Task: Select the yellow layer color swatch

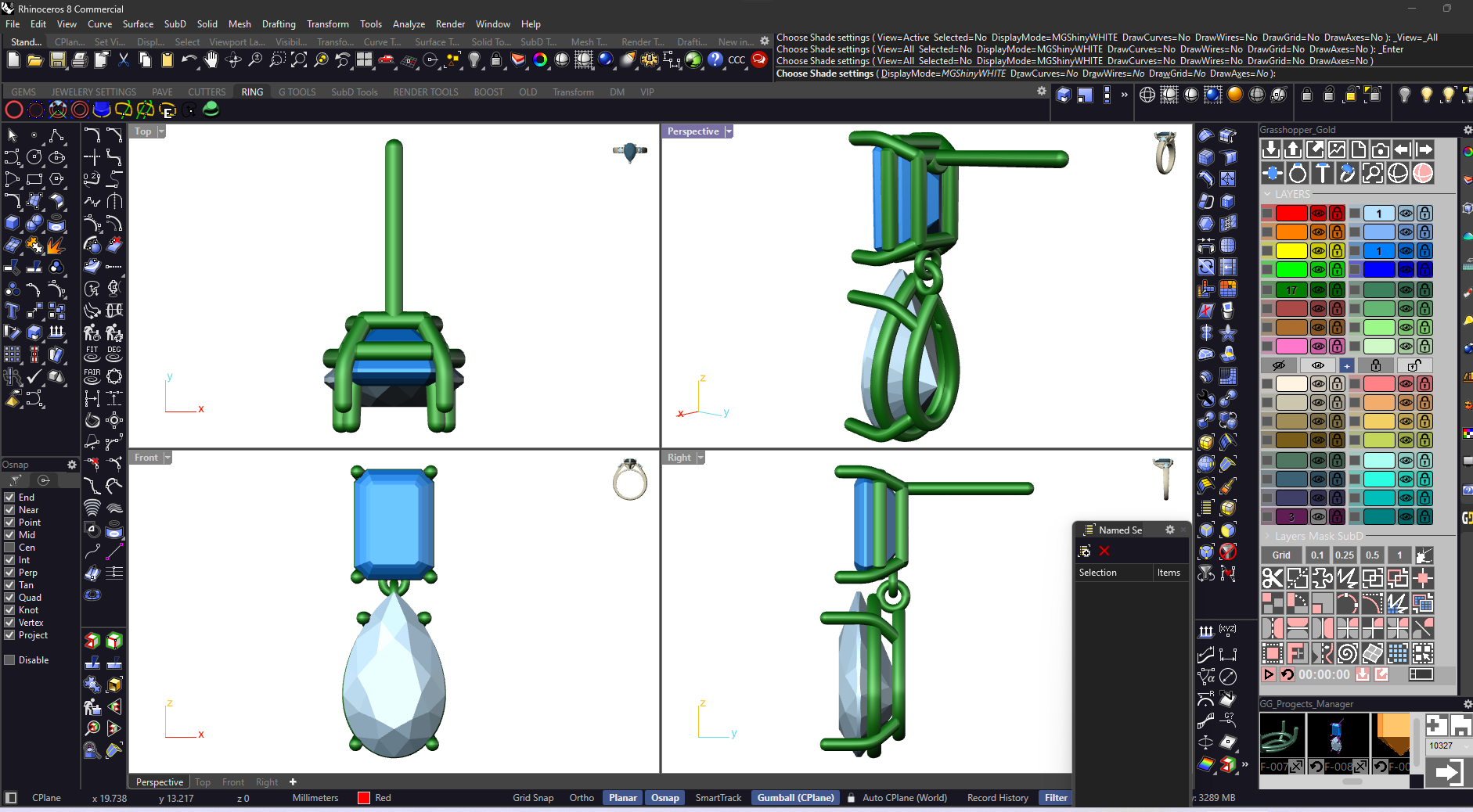Action: pyautogui.click(x=1291, y=250)
